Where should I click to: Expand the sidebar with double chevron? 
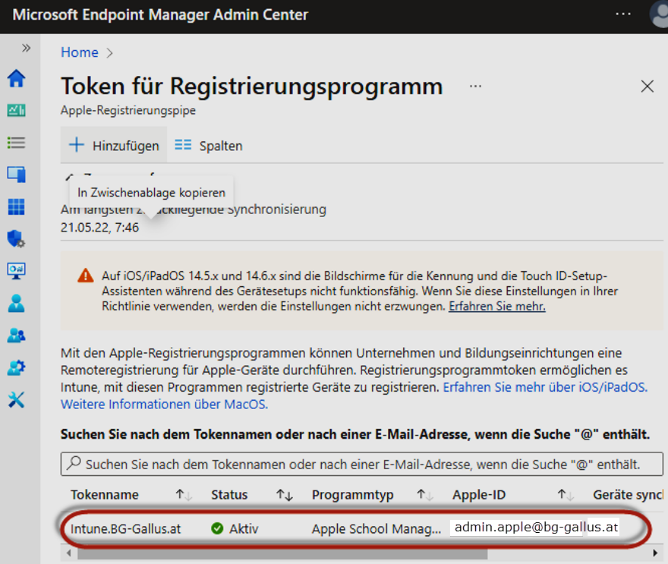click(26, 47)
